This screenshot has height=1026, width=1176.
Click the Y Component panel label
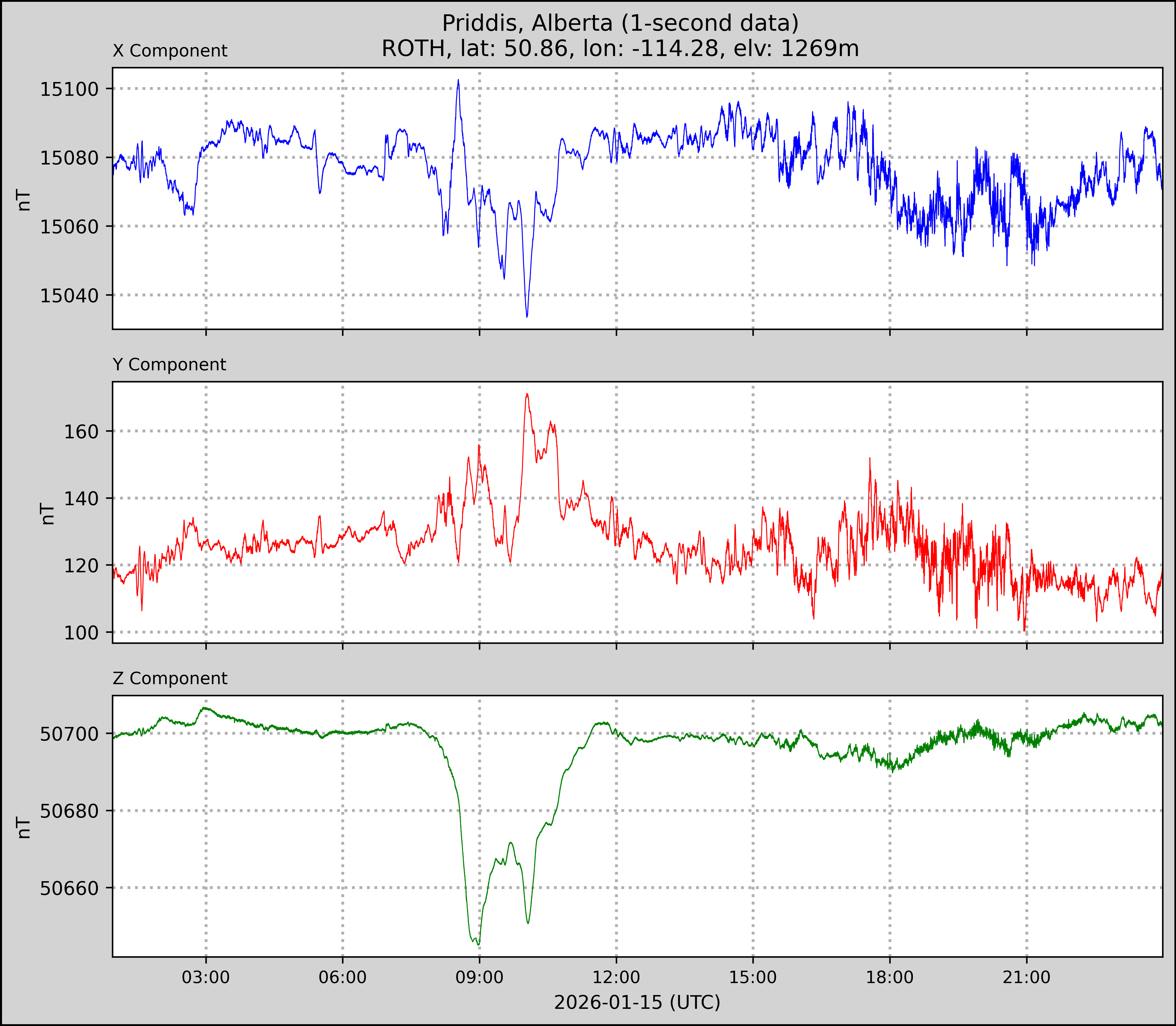(x=169, y=365)
